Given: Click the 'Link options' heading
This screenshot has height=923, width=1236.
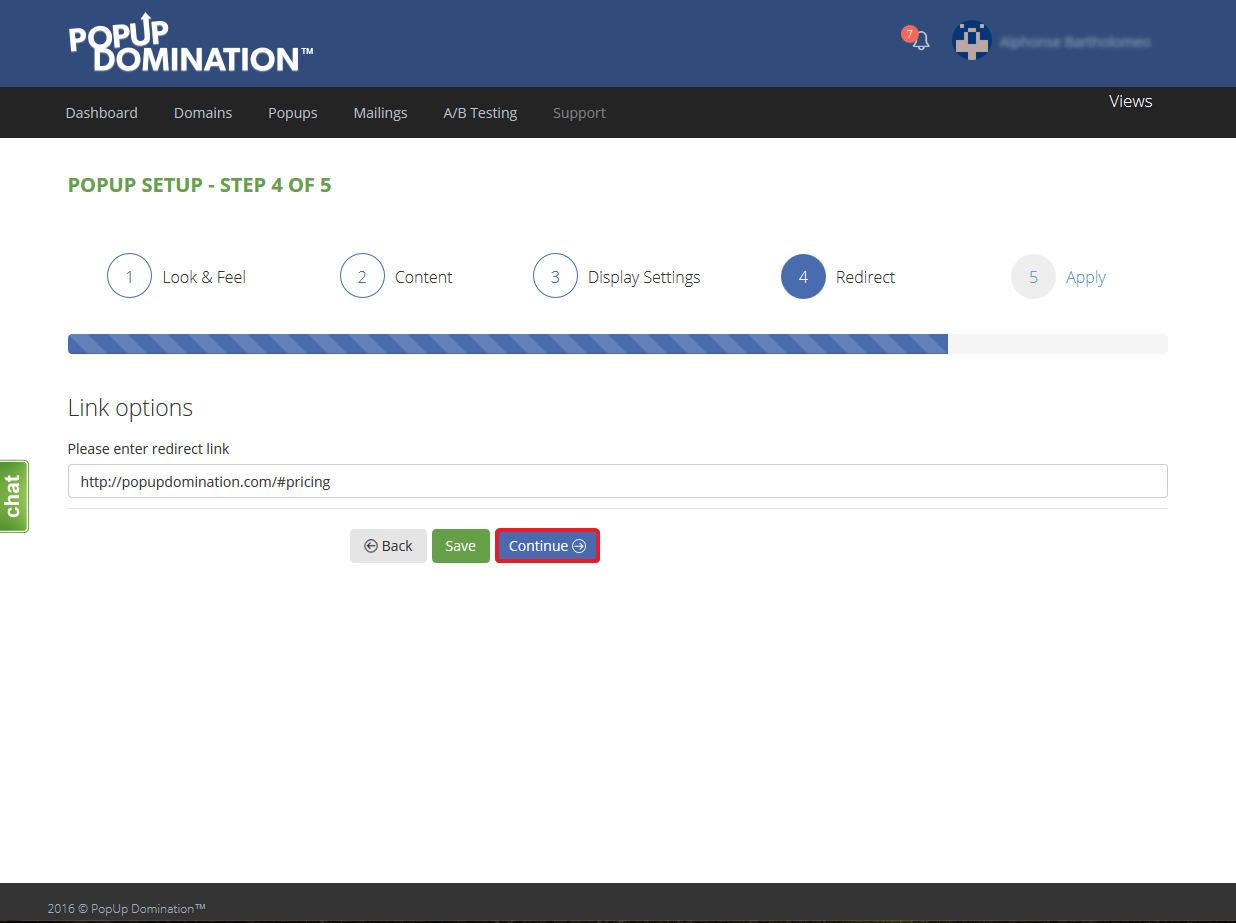Looking at the screenshot, I should click(130, 408).
